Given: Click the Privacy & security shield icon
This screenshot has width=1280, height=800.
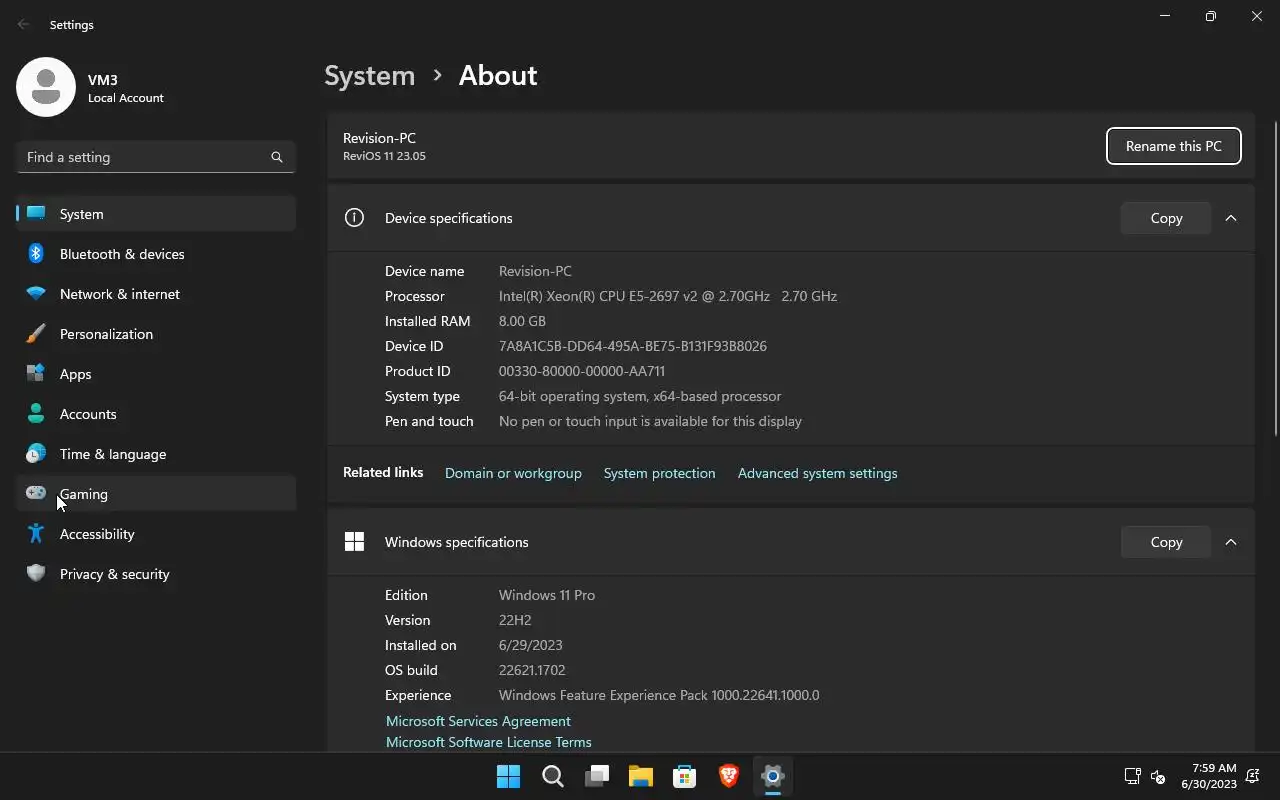Looking at the screenshot, I should [36, 573].
